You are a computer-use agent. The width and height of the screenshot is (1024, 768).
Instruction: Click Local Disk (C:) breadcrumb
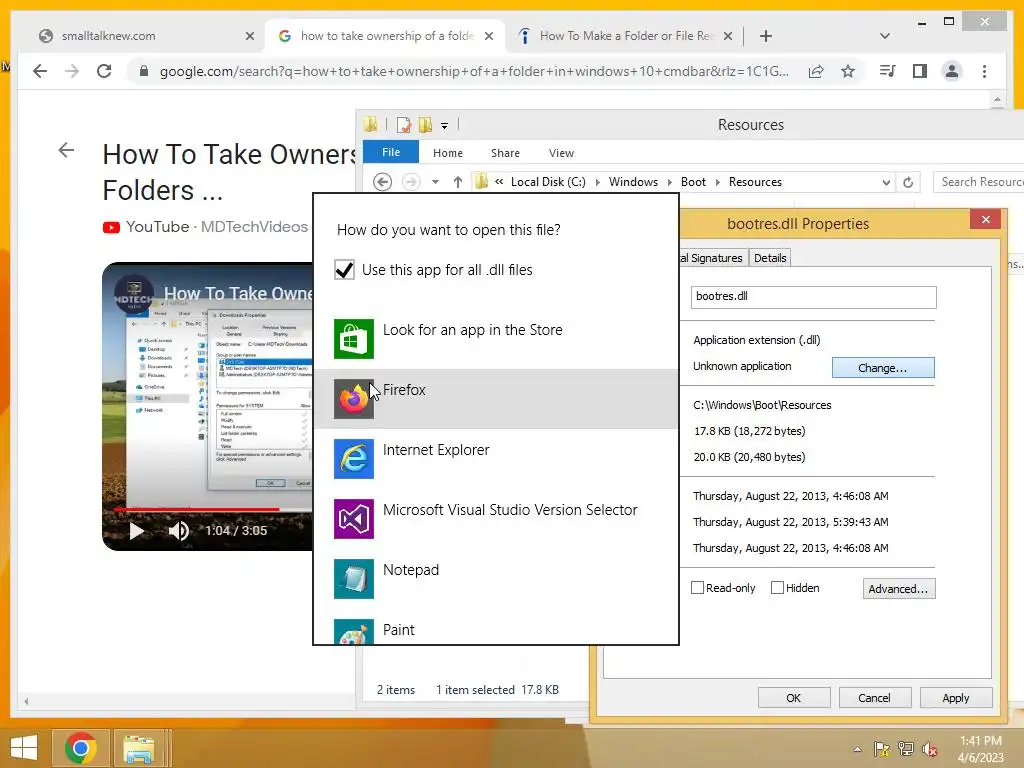pyautogui.click(x=548, y=182)
